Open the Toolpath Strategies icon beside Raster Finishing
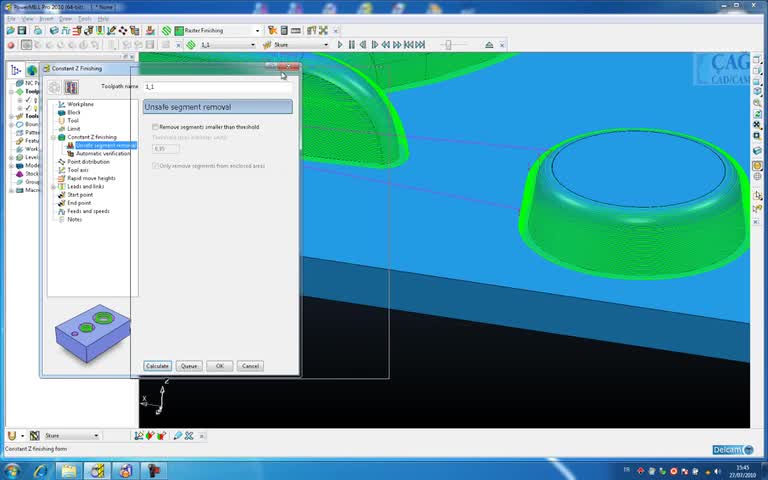This screenshot has width=768, height=480. point(167,30)
